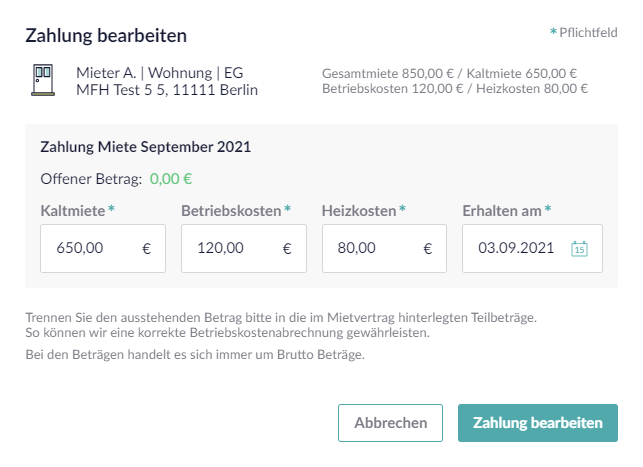The image size is (643, 467).
Task: Open the calendar date picker icon
Action: coord(579,249)
